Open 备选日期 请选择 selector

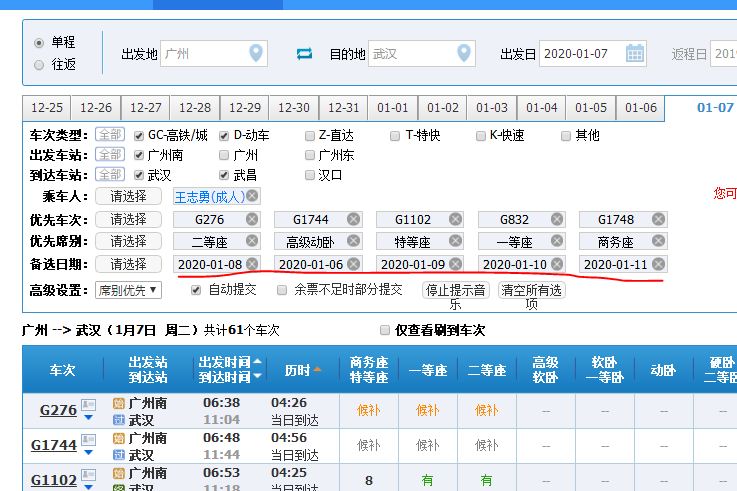[x=128, y=264]
